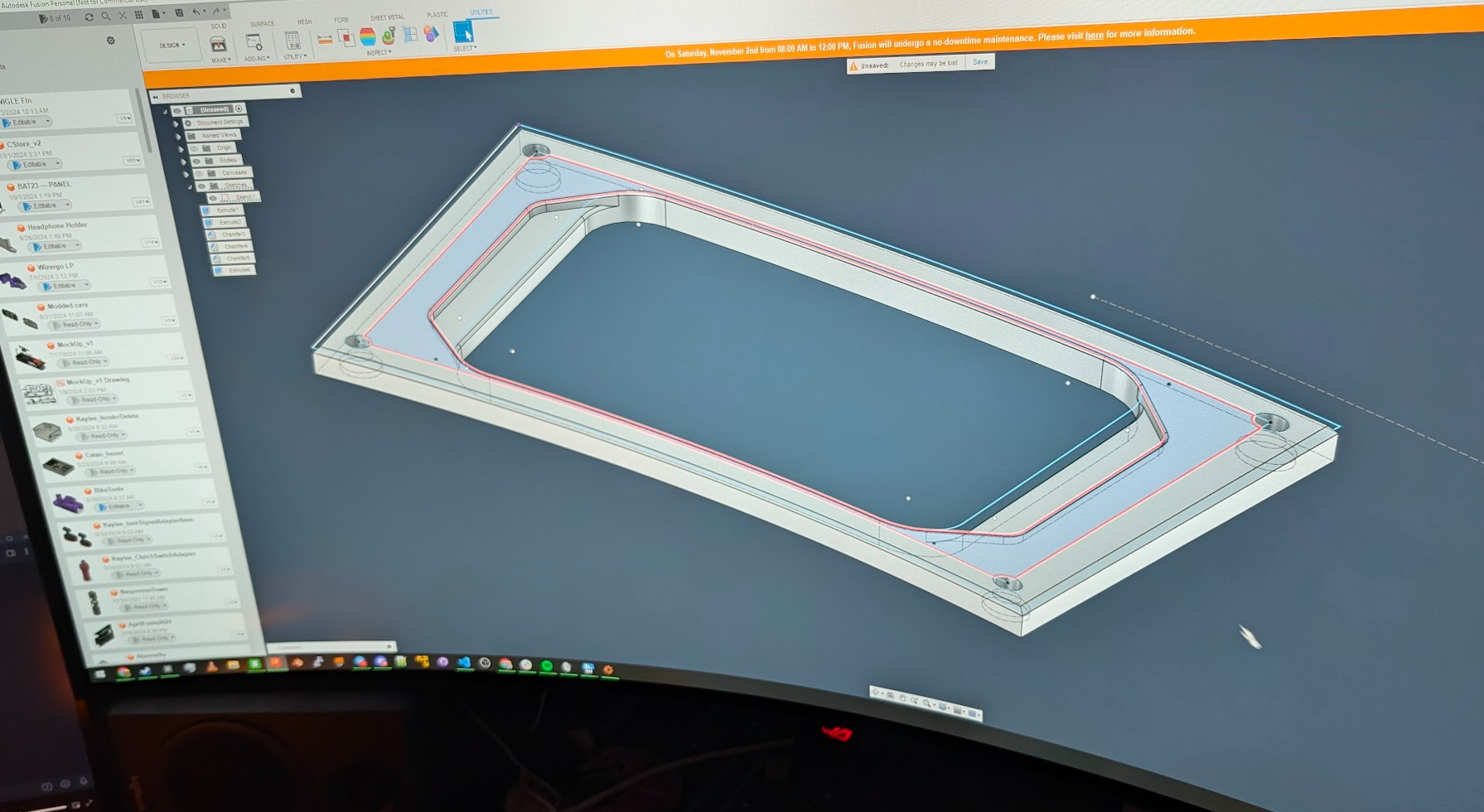Open Visual Studio Code in taskbar

pyautogui.click(x=464, y=662)
